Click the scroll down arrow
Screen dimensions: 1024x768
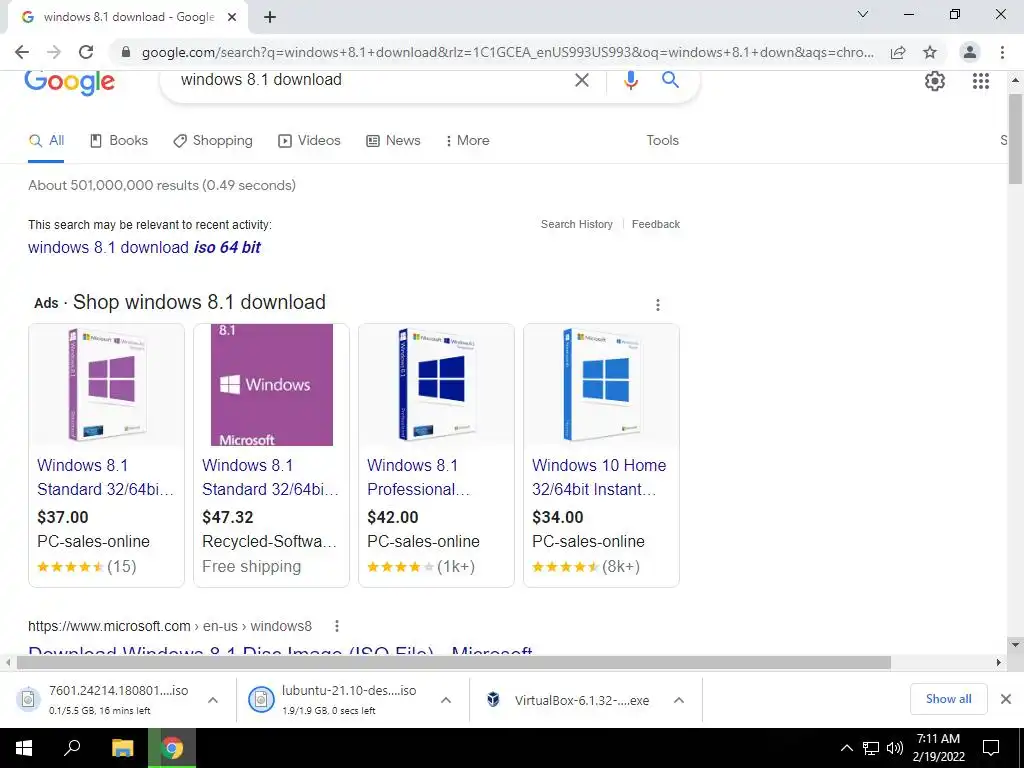(x=1015, y=645)
